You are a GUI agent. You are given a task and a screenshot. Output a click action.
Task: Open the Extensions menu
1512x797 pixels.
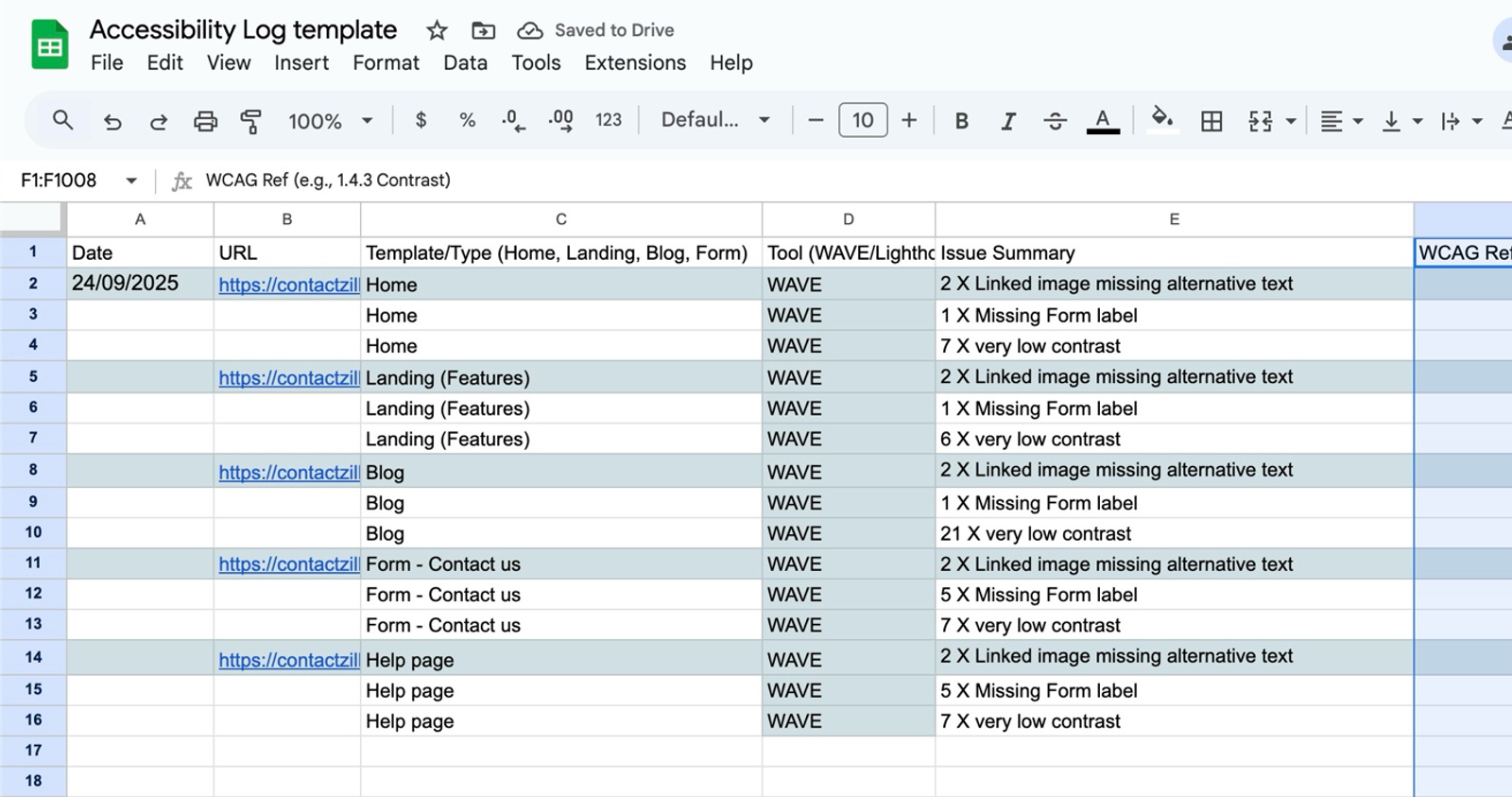[x=635, y=62]
